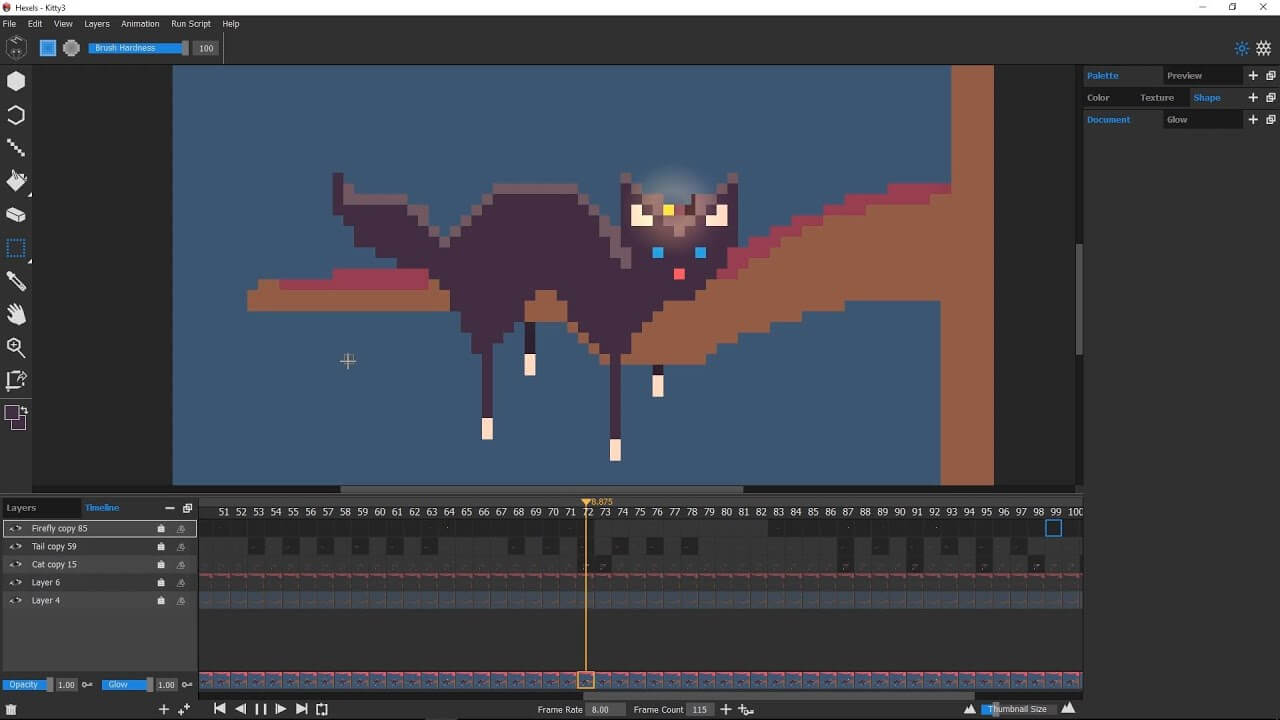Click the key icon beside Glow value
This screenshot has width=1280, height=720.
[x=187, y=685]
